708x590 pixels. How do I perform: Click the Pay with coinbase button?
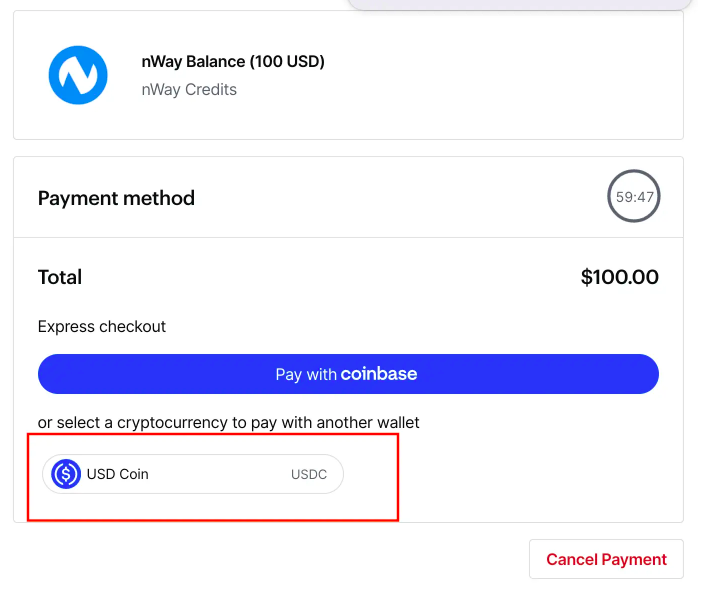(x=348, y=374)
